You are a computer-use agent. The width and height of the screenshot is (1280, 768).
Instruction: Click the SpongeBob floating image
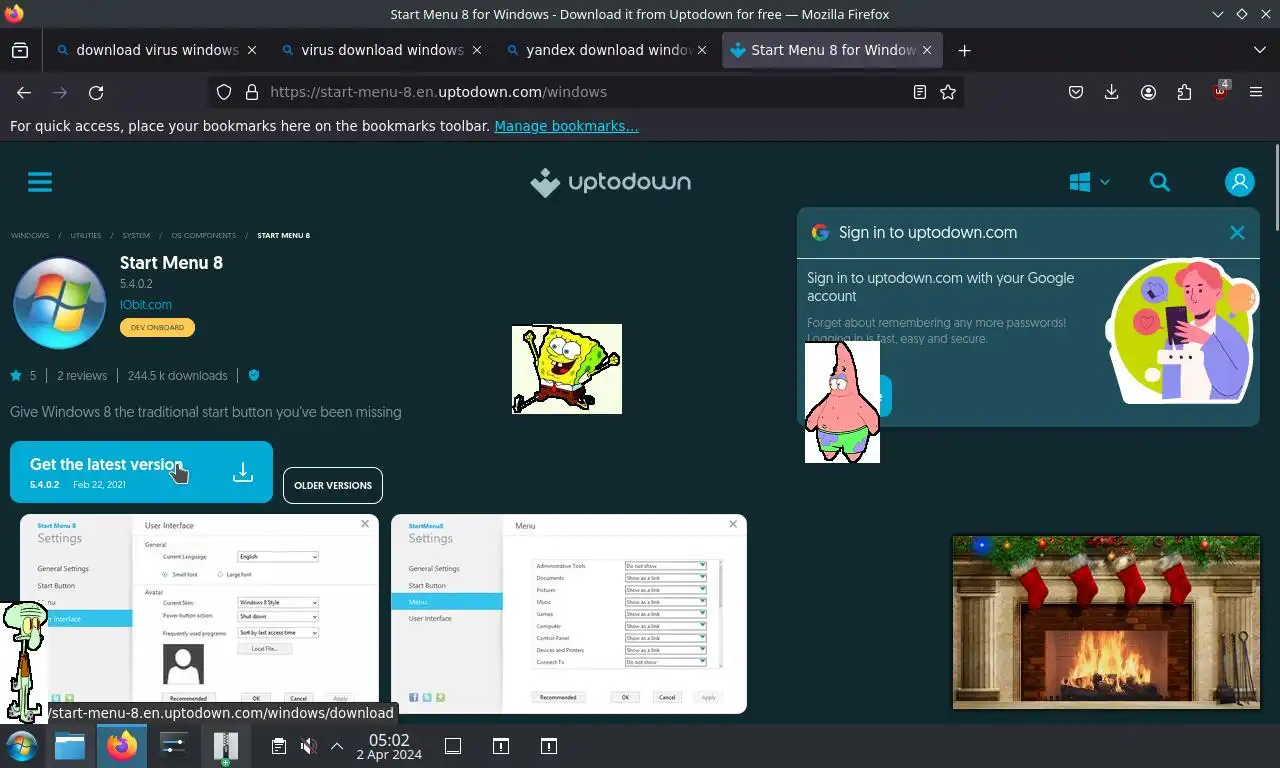click(x=567, y=369)
